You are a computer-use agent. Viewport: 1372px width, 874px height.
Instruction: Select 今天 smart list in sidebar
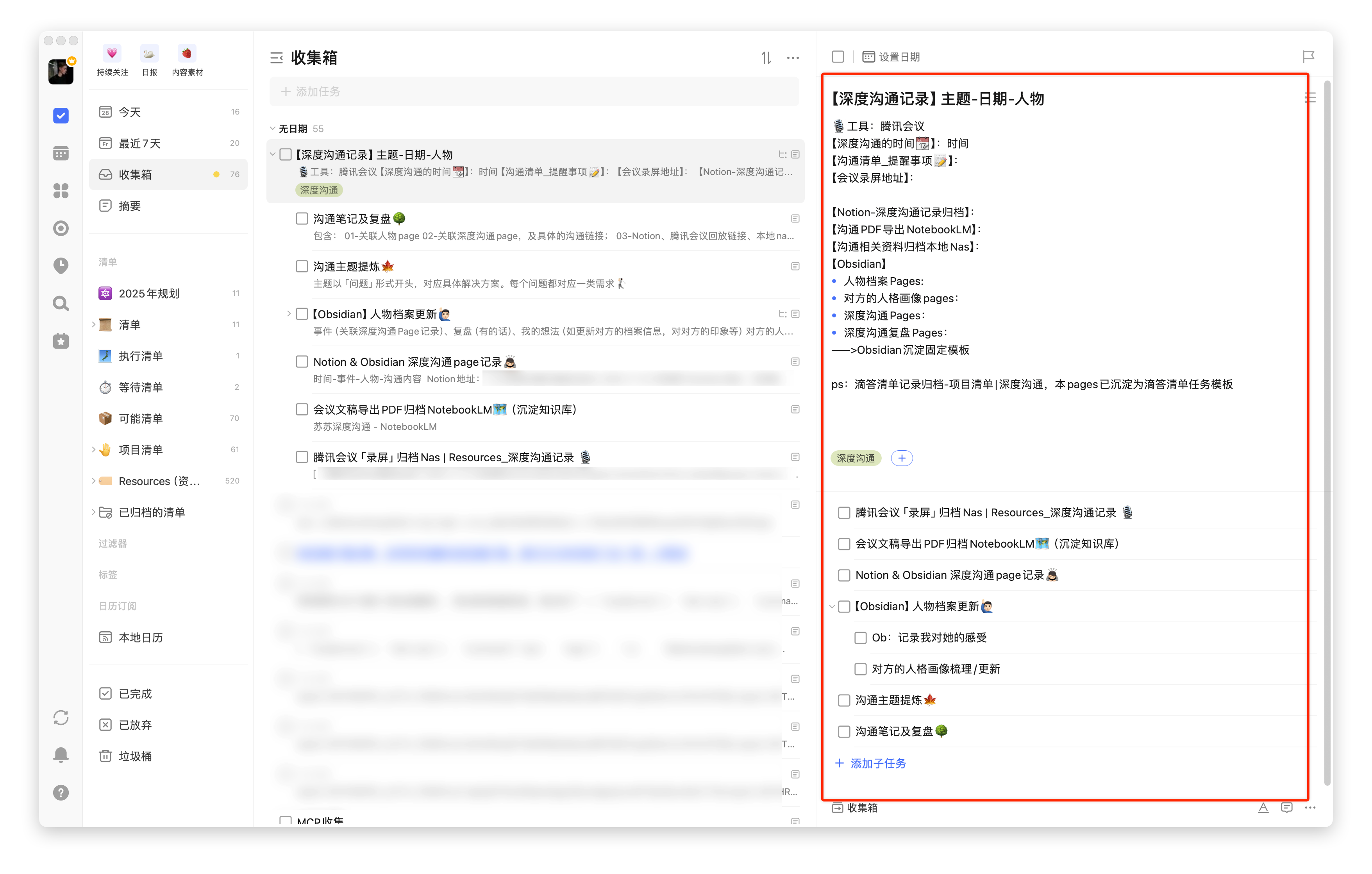130,112
